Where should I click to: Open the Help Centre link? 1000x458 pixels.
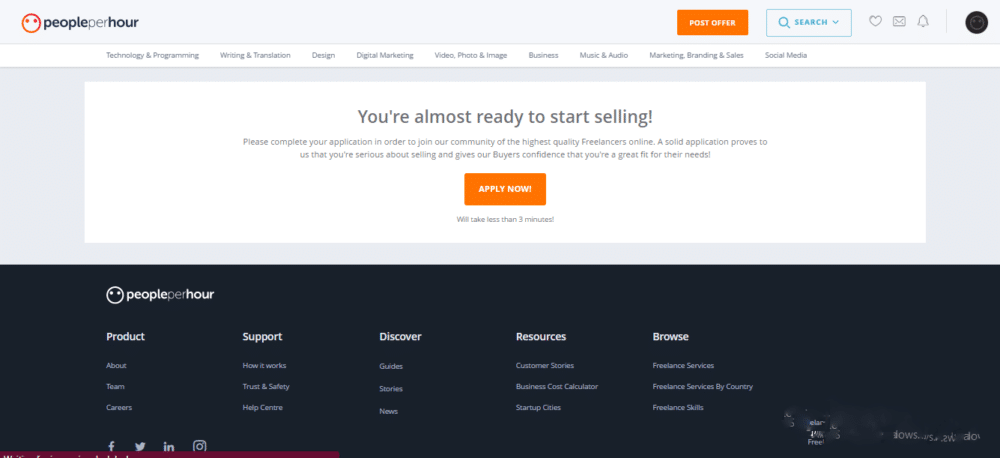point(263,407)
